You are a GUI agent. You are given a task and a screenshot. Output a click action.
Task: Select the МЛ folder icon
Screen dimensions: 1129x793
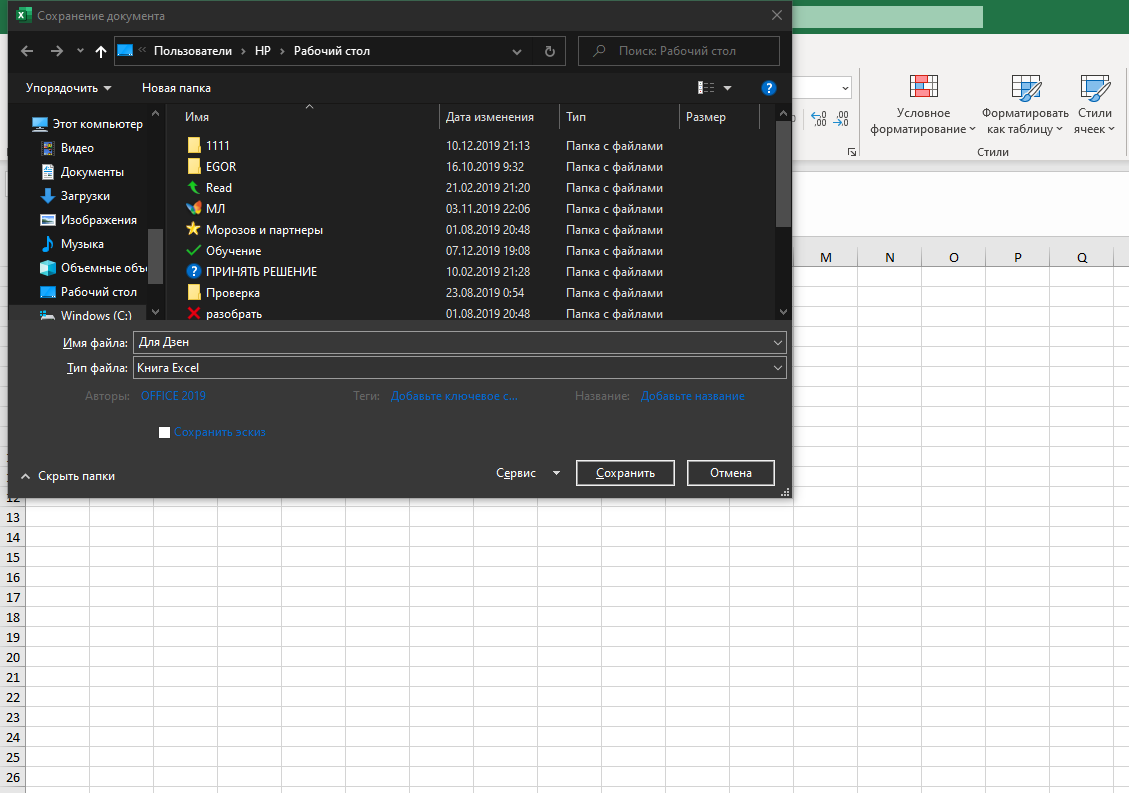[194, 208]
